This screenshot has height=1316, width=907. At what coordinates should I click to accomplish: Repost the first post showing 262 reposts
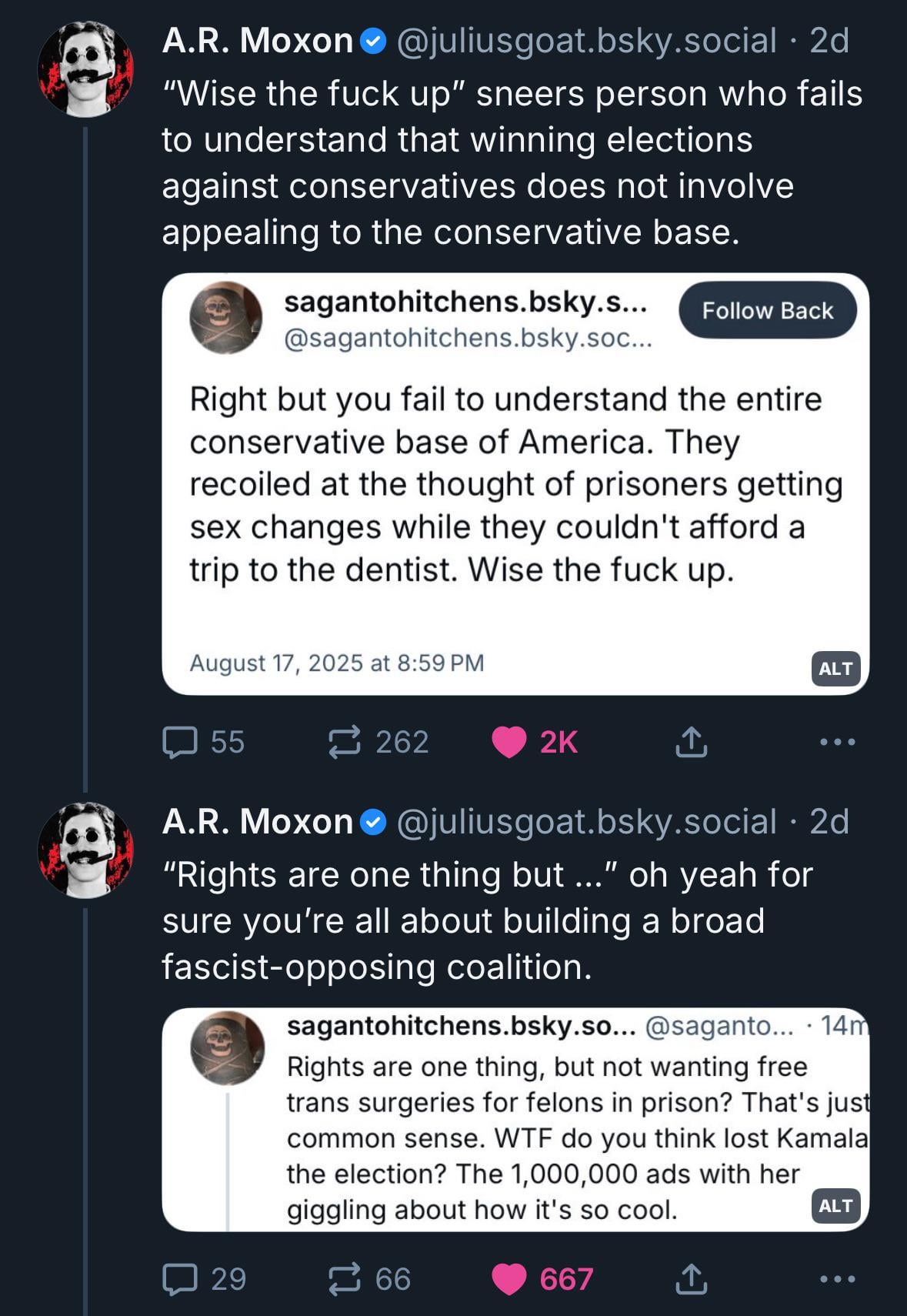tap(378, 742)
